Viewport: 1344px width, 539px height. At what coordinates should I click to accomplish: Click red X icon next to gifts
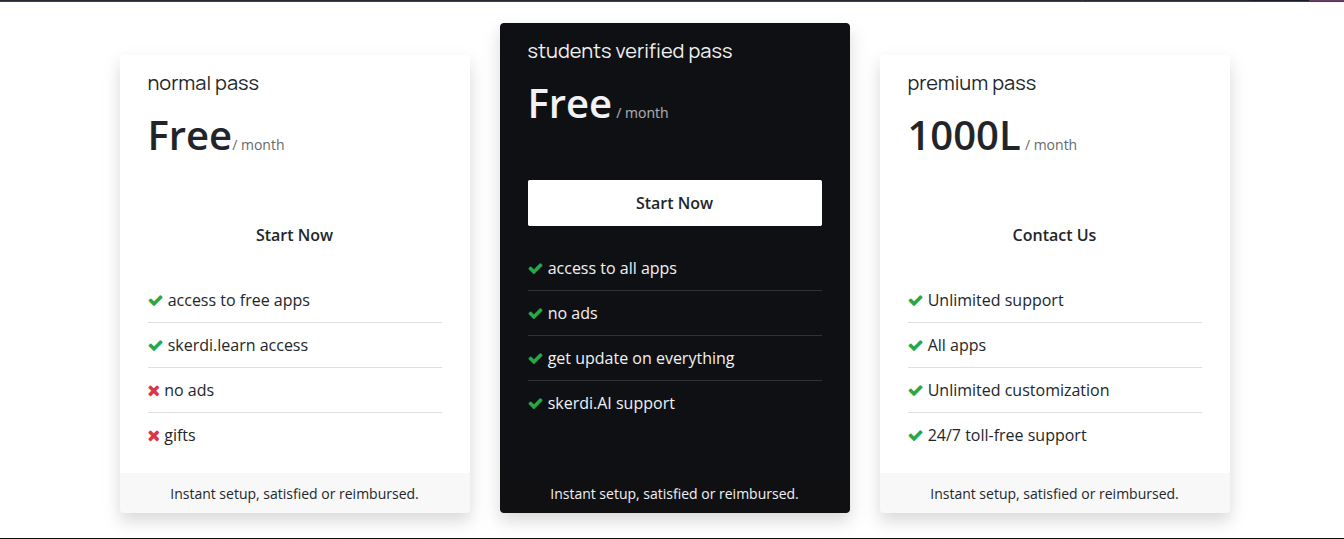(154, 436)
